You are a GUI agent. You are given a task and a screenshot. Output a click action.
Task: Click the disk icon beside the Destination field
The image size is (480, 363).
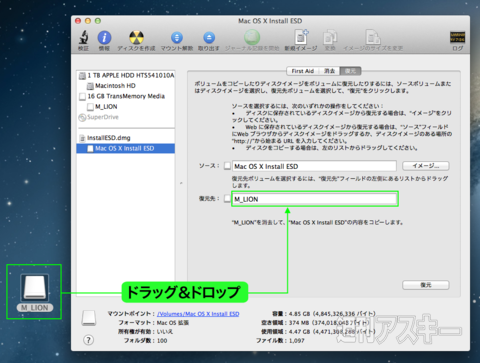pyautogui.click(x=227, y=199)
